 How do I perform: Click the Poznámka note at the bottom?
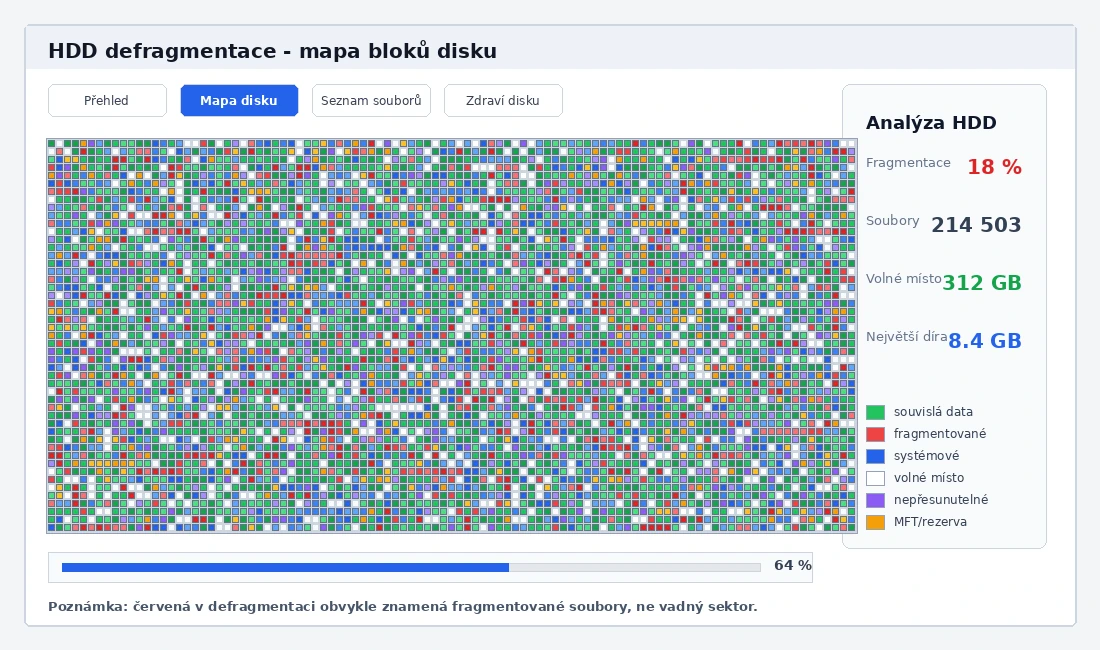pos(403,607)
